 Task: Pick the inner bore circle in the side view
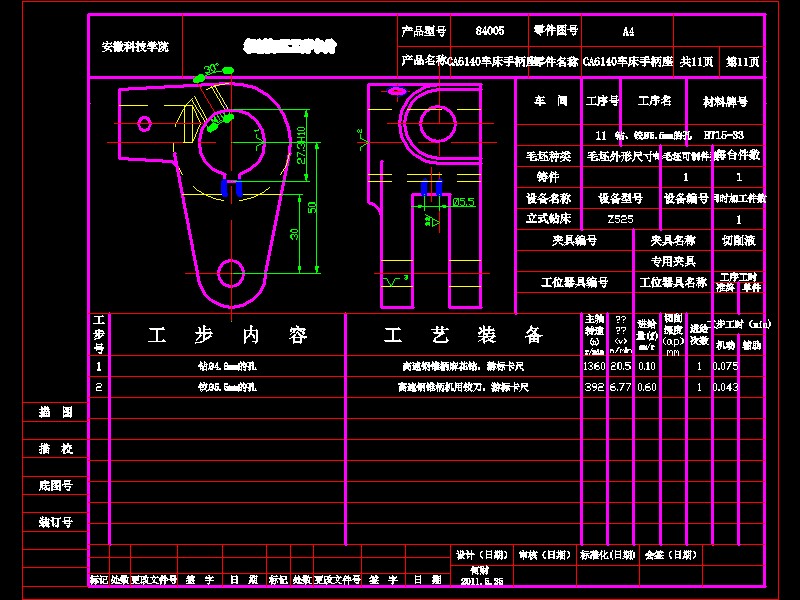click(438, 123)
